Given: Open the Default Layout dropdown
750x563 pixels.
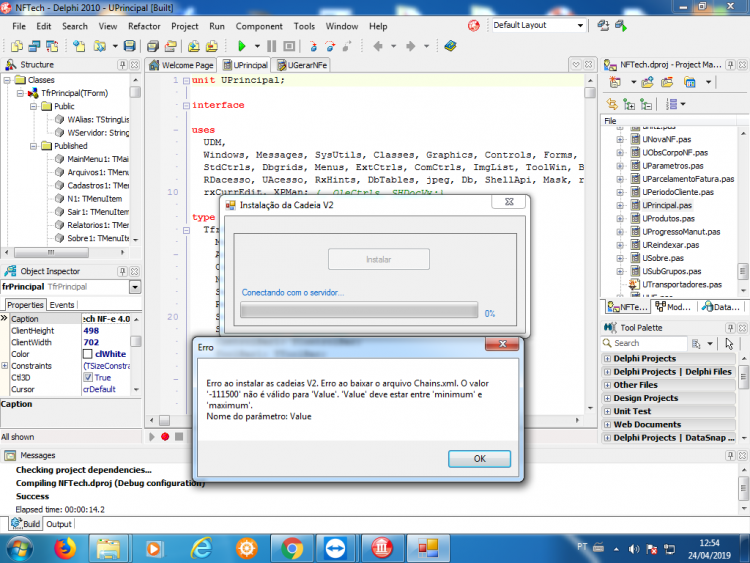Looking at the screenshot, I should [x=580, y=25].
